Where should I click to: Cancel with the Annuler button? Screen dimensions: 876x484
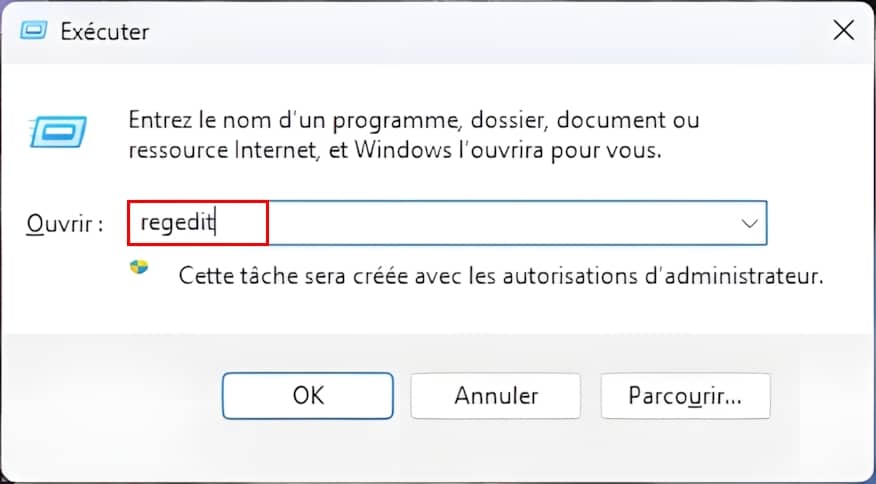[496, 395]
